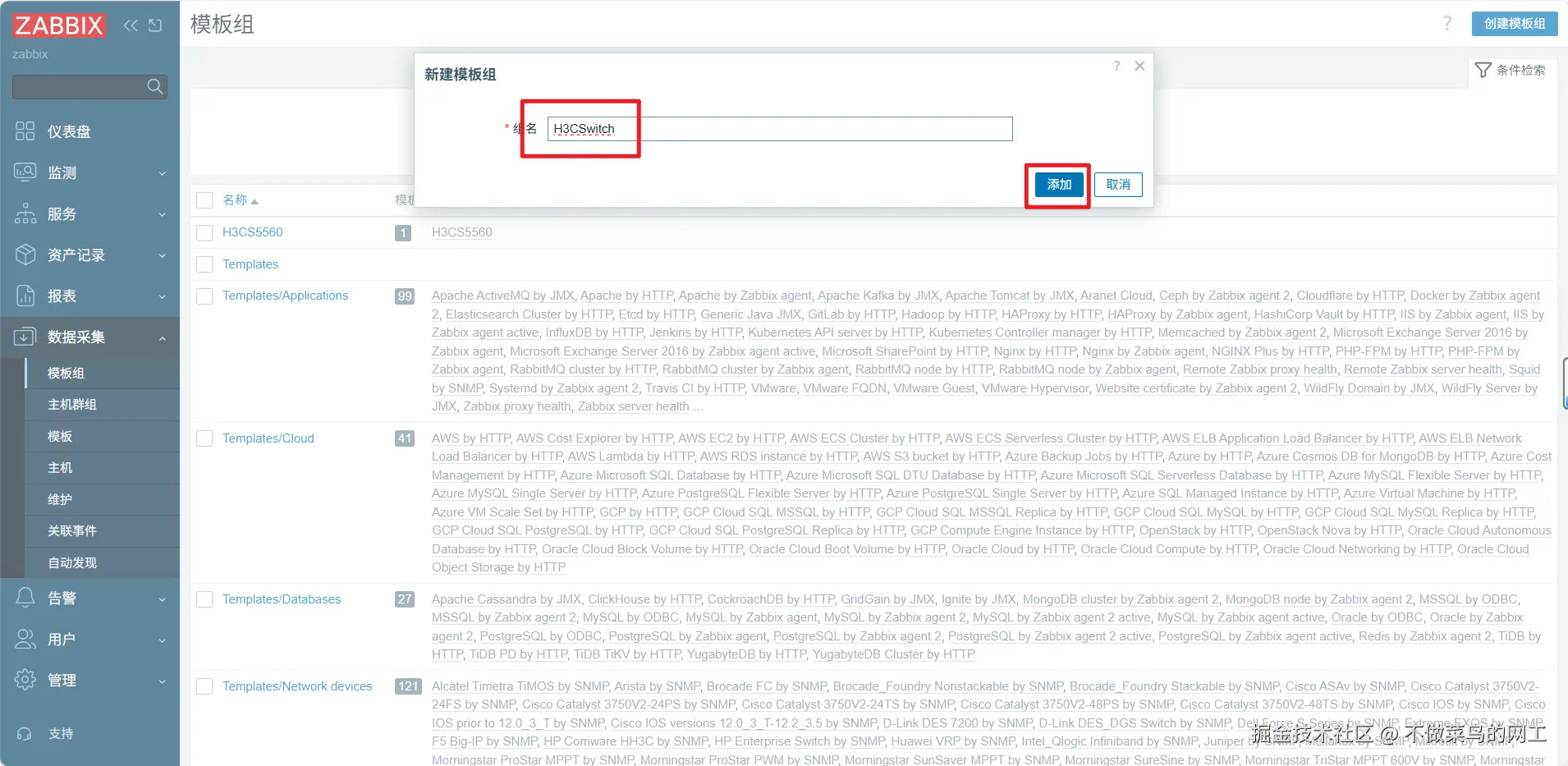1568x766 pixels.
Task: Click the 添加 button in dialog
Action: tap(1059, 185)
